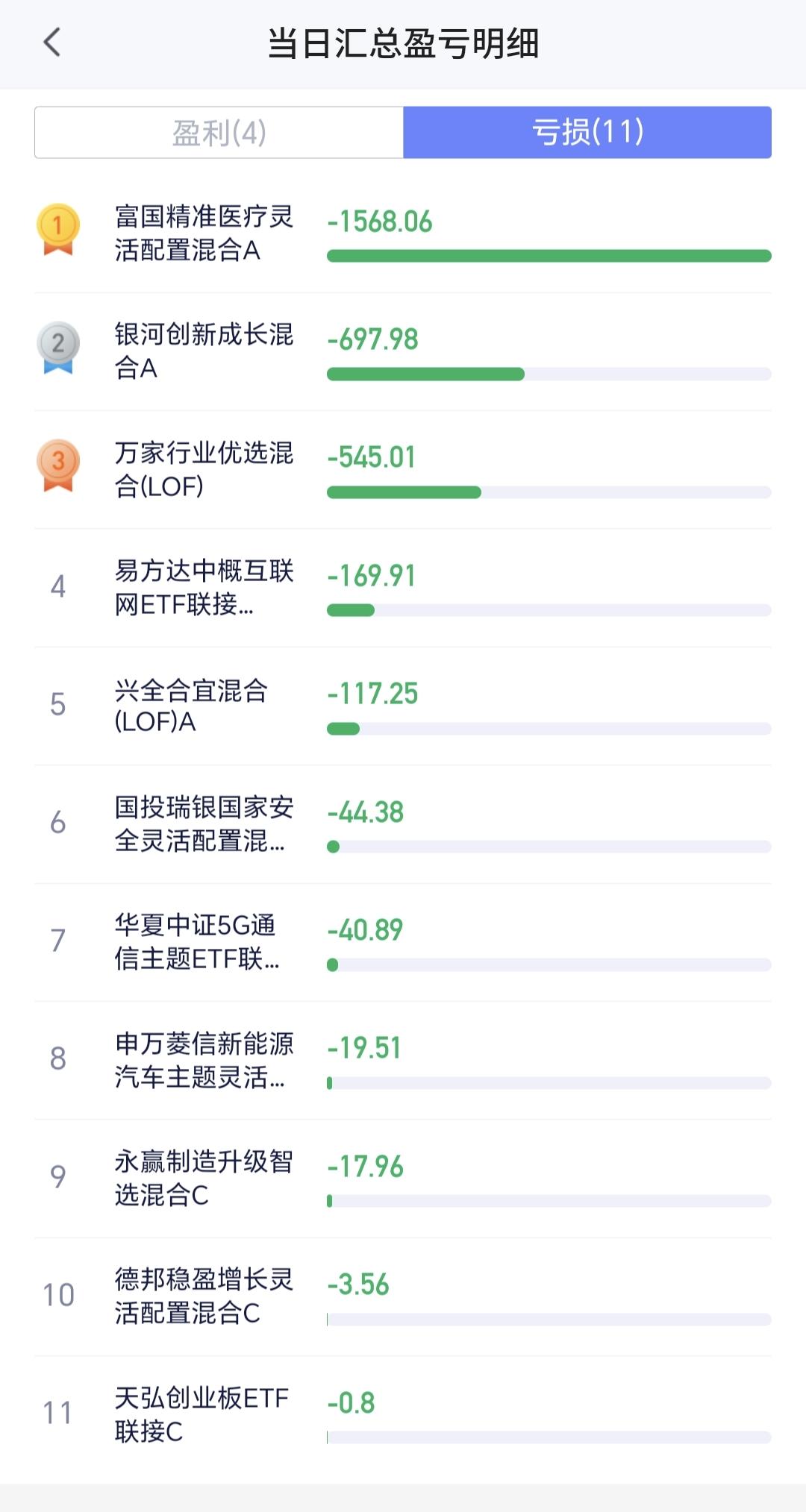806x1512 pixels.
Task: Select 兴全合宜混合(LOF)A fund
Action: tap(403, 706)
